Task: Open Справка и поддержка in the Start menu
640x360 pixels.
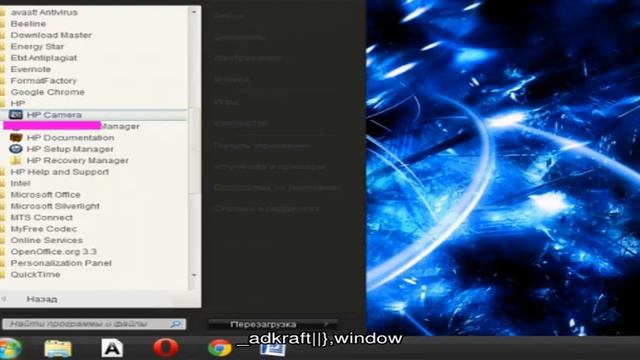Action: 267,209
